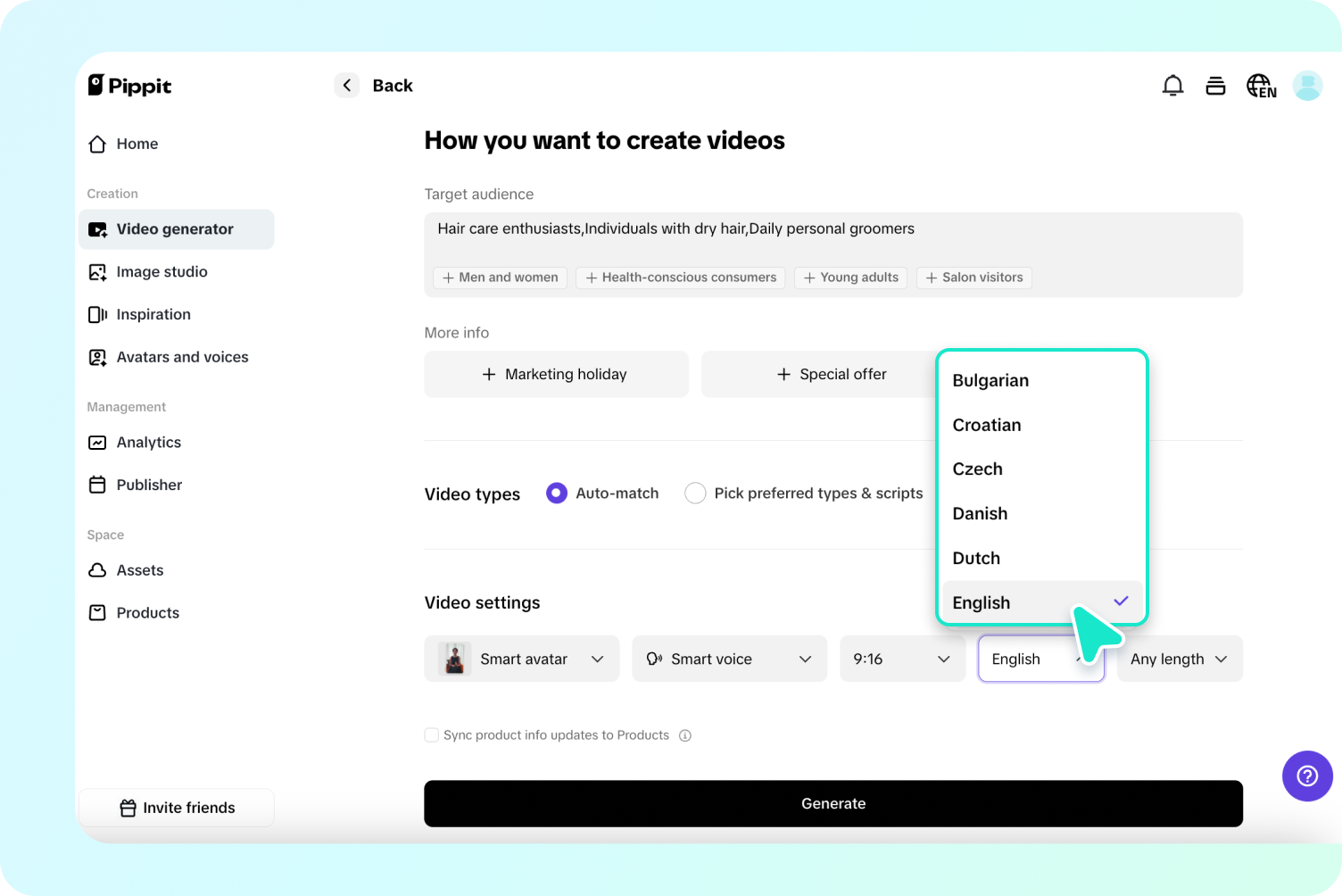Open the English language dropdown field
The height and width of the screenshot is (896, 1342).
point(1041,659)
